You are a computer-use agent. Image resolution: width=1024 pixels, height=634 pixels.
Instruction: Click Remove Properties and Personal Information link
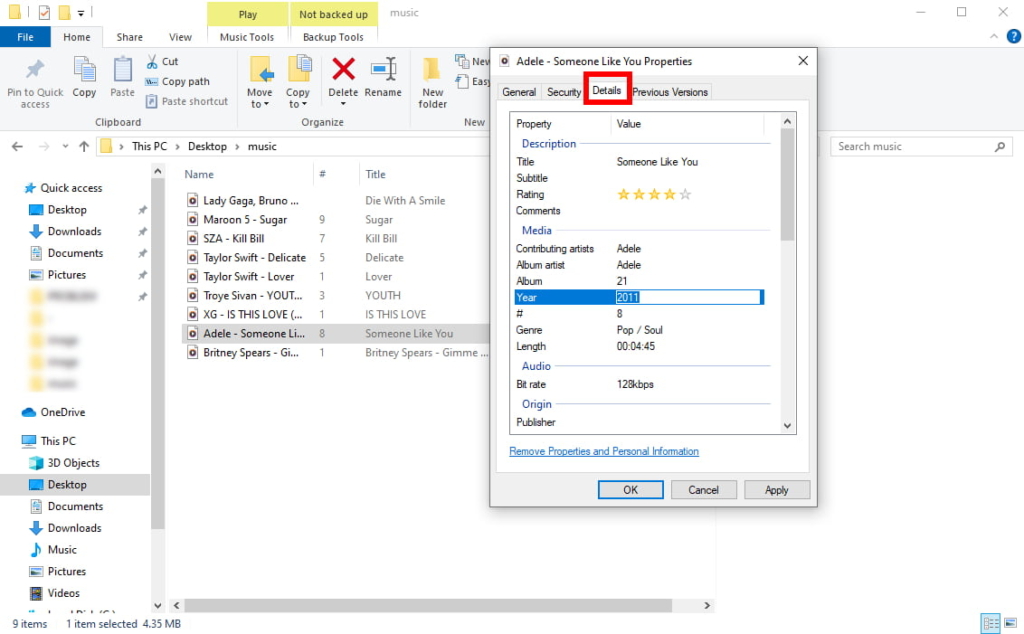pyautogui.click(x=604, y=452)
